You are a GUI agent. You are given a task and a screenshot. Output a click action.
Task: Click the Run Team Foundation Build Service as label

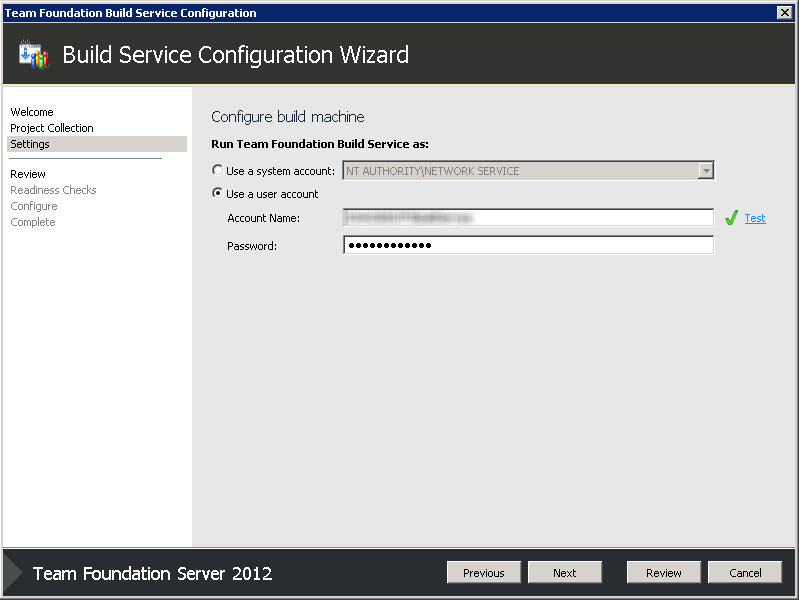click(320, 144)
